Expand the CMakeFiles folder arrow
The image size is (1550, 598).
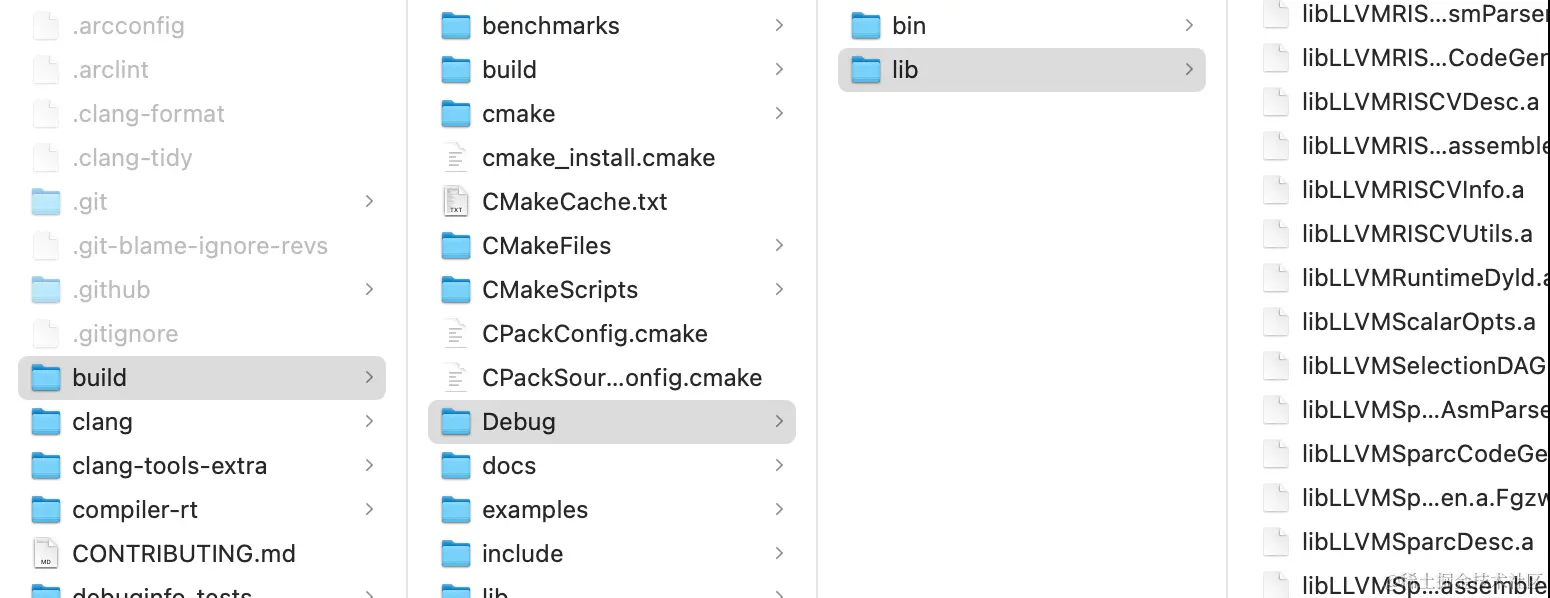(779, 246)
